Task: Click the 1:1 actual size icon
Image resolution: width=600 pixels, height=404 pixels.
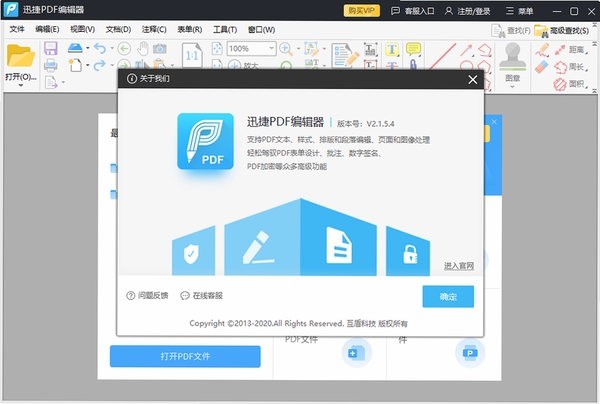Action: point(192,55)
